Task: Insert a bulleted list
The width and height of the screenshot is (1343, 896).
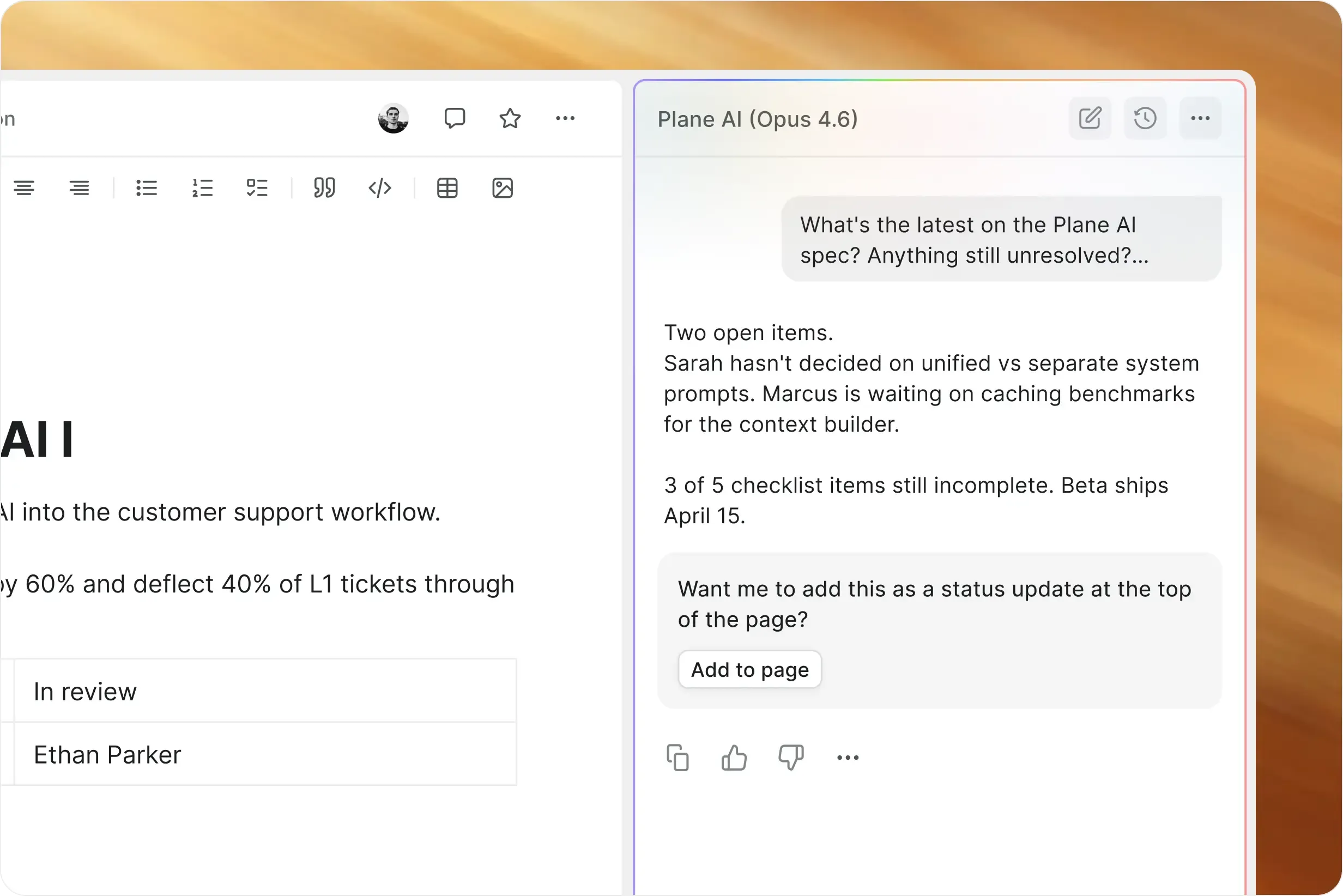Action: 147,188
